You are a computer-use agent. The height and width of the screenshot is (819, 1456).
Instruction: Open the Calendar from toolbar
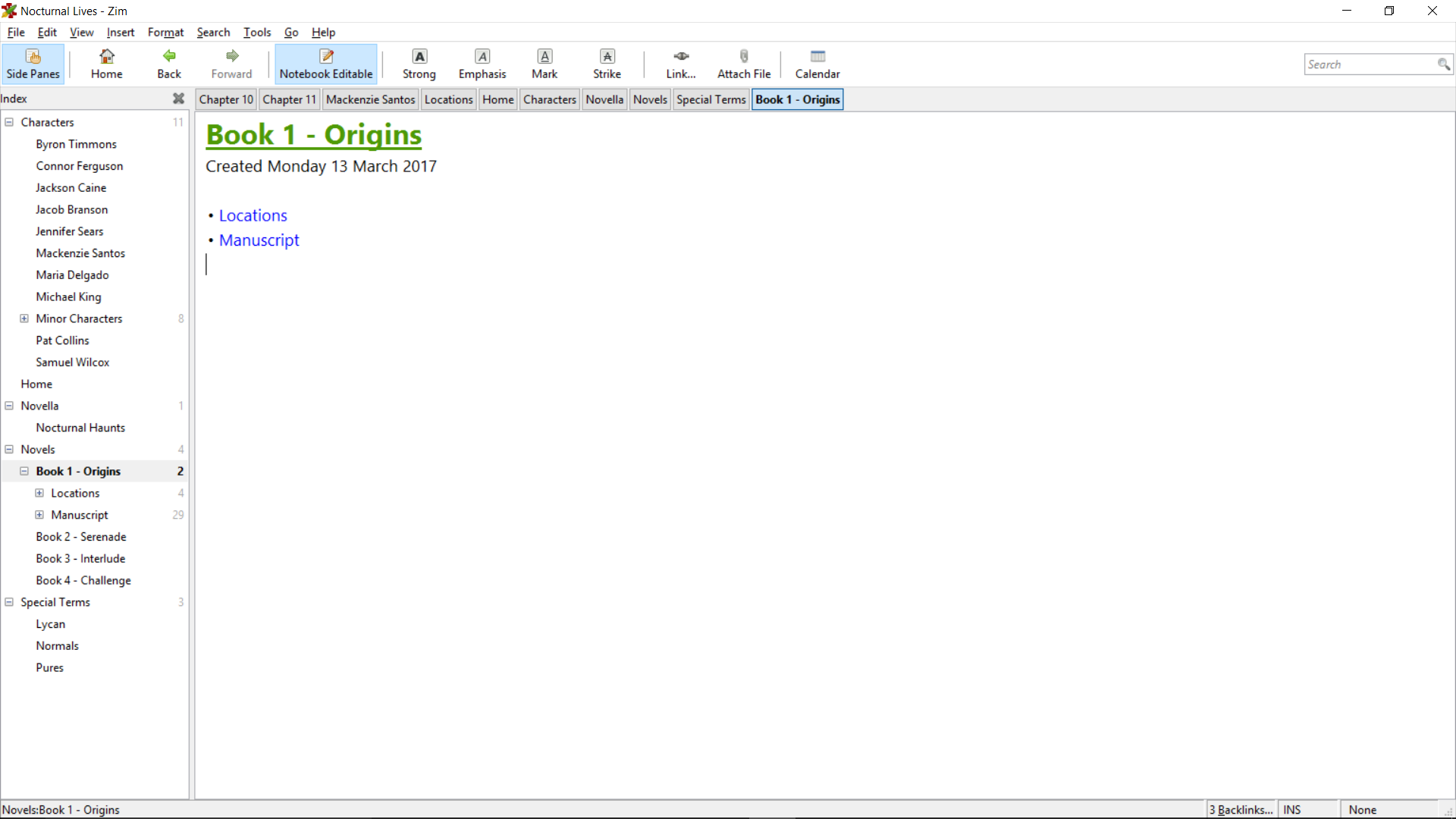tap(817, 64)
